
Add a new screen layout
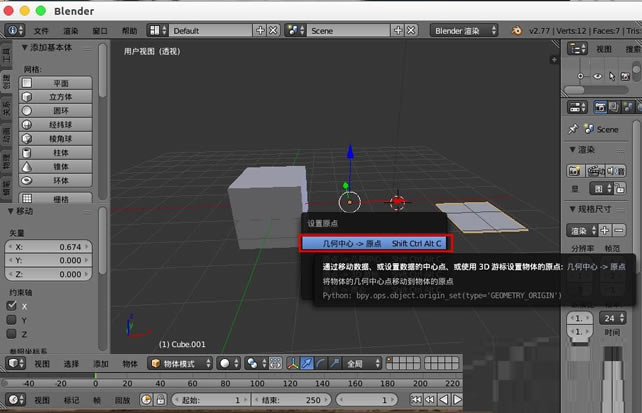260,30
